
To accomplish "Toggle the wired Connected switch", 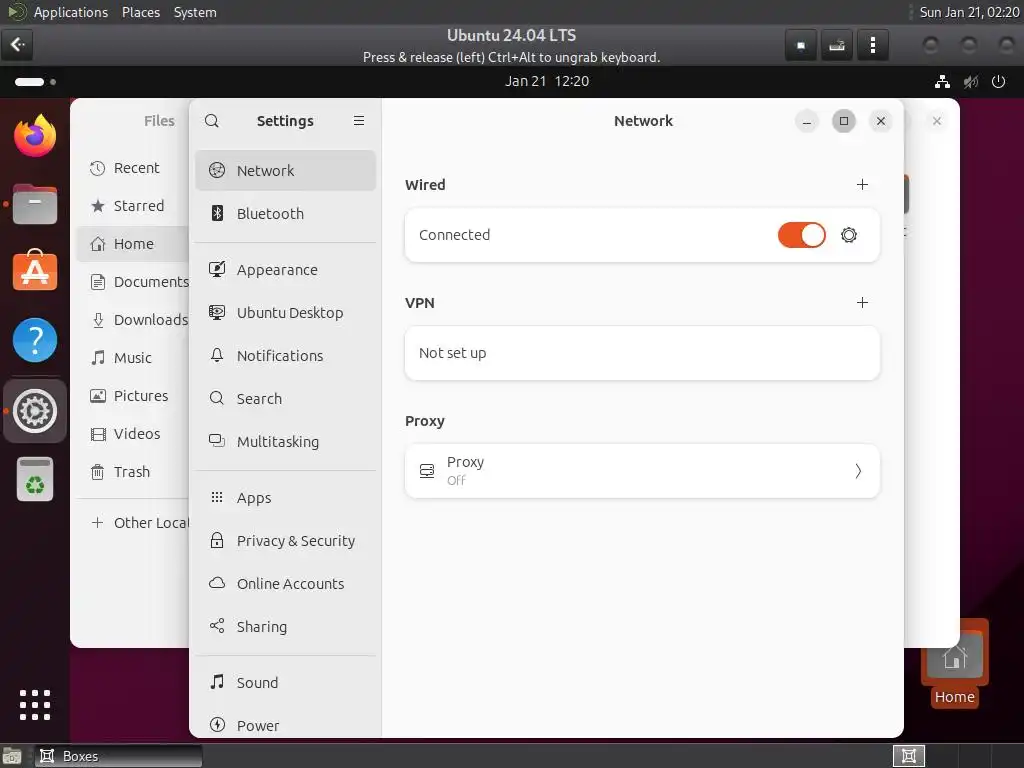I will coord(801,235).
